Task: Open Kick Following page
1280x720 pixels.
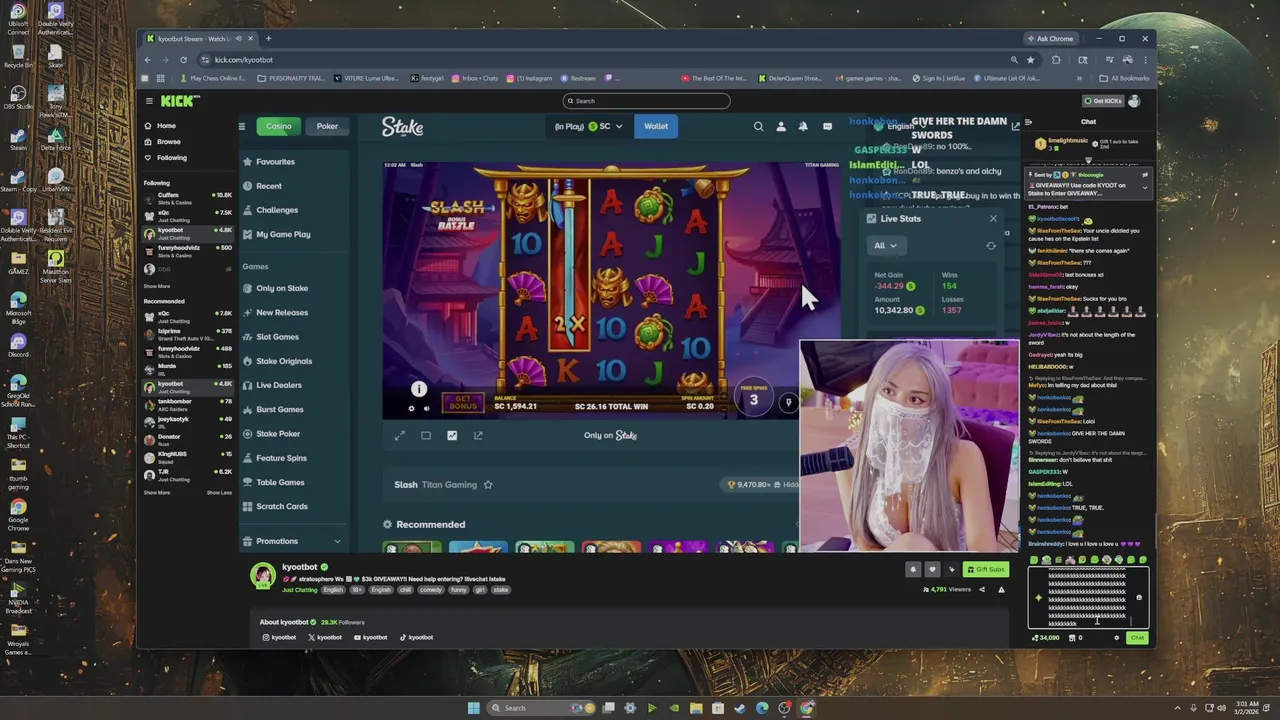Action: 165,158
